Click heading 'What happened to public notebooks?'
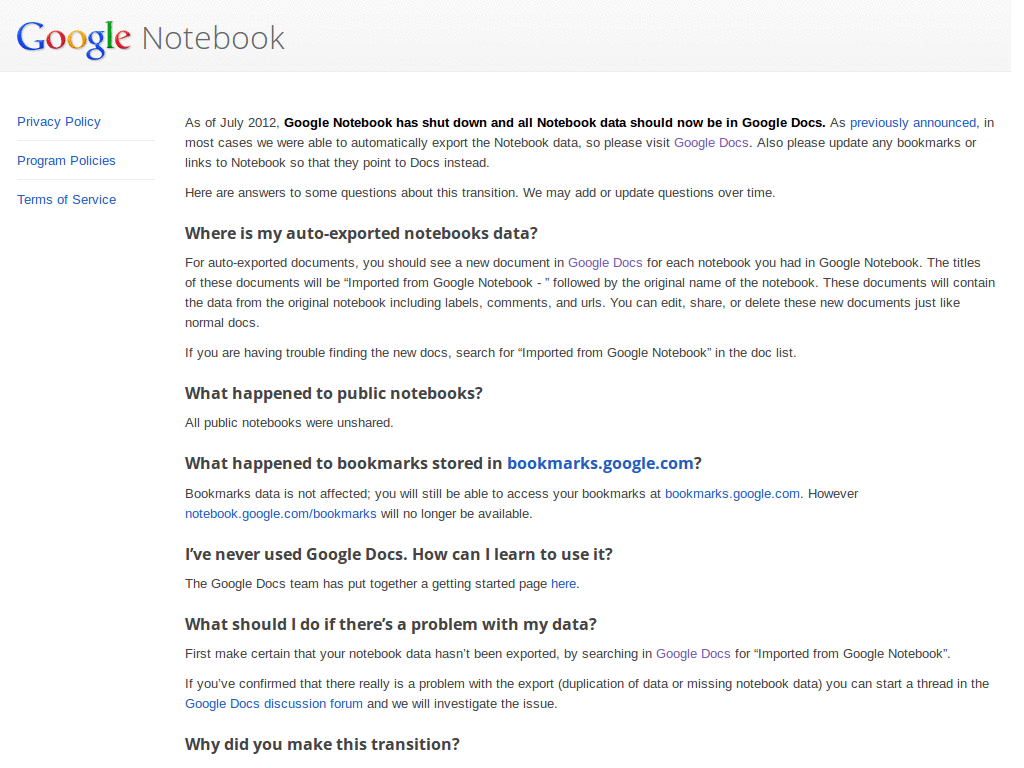The image size is (1024, 768). tap(334, 393)
